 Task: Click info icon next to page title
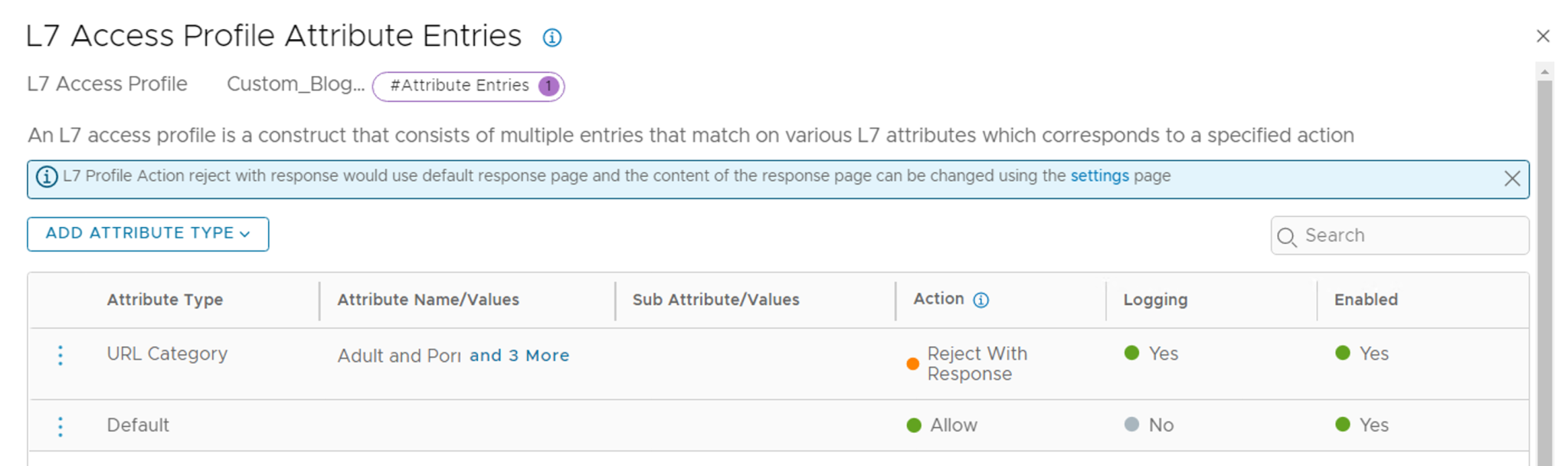pos(552,38)
